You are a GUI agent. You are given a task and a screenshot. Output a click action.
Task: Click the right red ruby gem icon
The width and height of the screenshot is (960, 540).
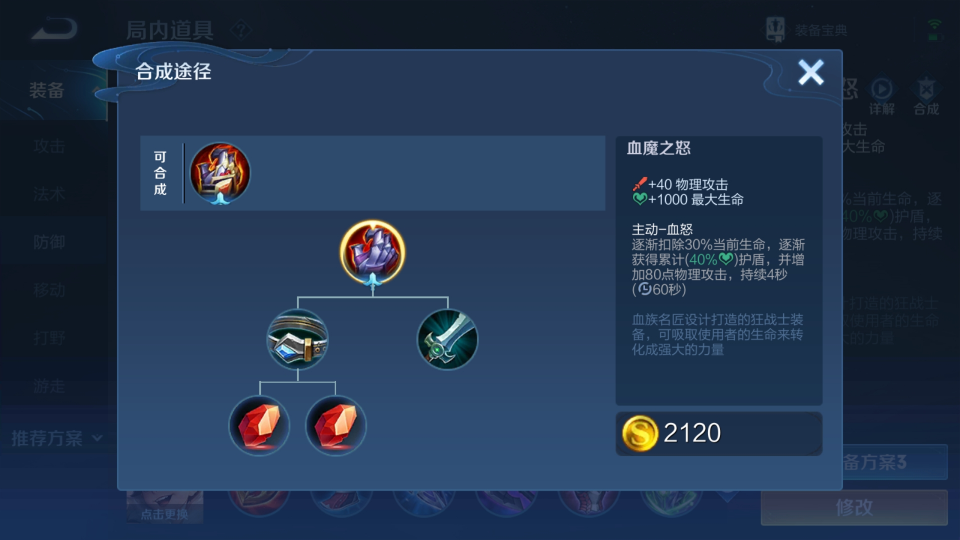pos(336,426)
